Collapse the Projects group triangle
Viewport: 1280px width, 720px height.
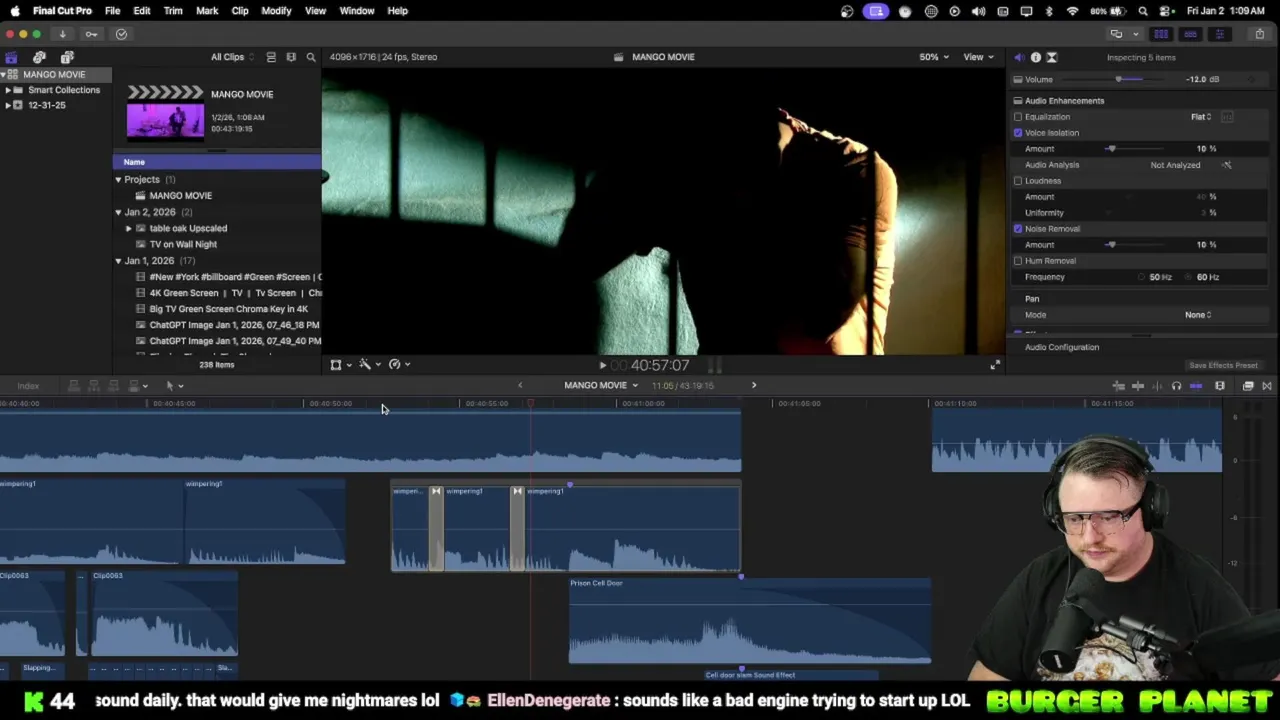click(118, 180)
